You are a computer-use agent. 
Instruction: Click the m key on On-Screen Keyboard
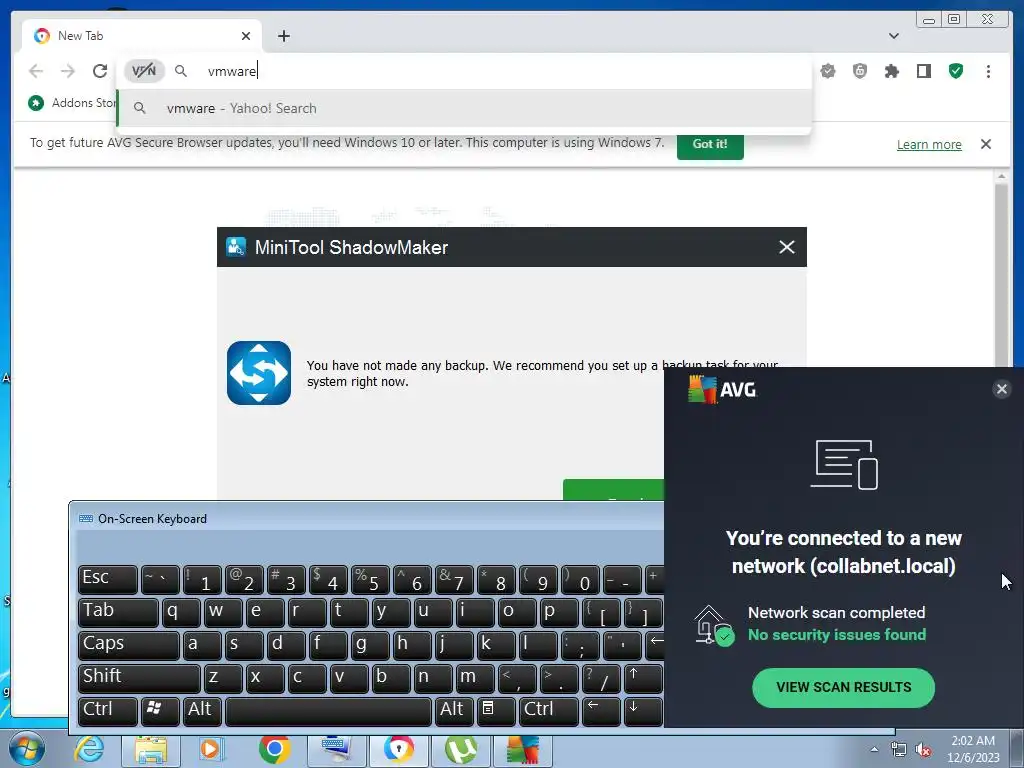click(474, 677)
